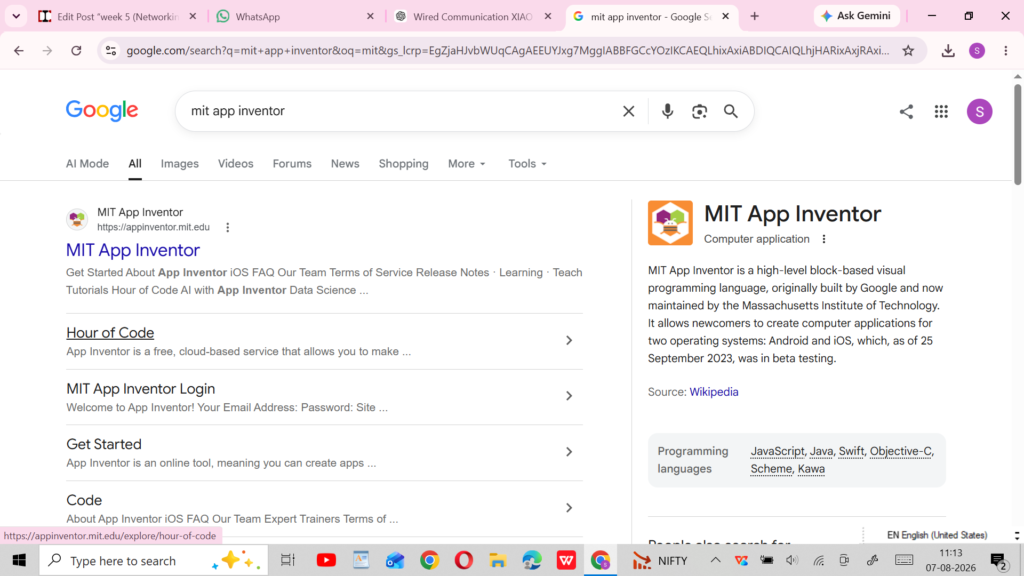Select the Images search tab
1024x576 pixels.
[180, 164]
